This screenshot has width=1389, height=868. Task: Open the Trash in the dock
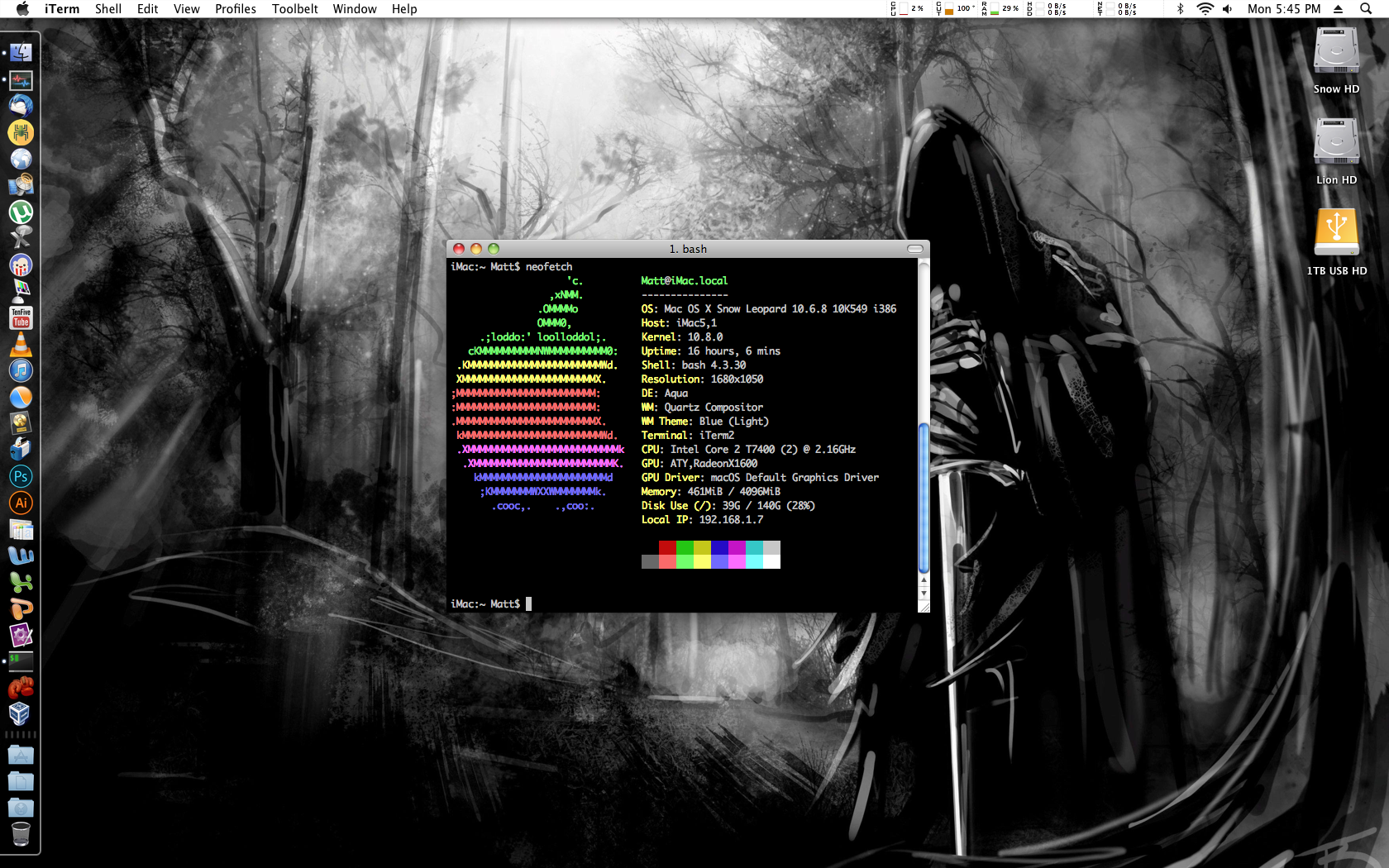coord(21,834)
